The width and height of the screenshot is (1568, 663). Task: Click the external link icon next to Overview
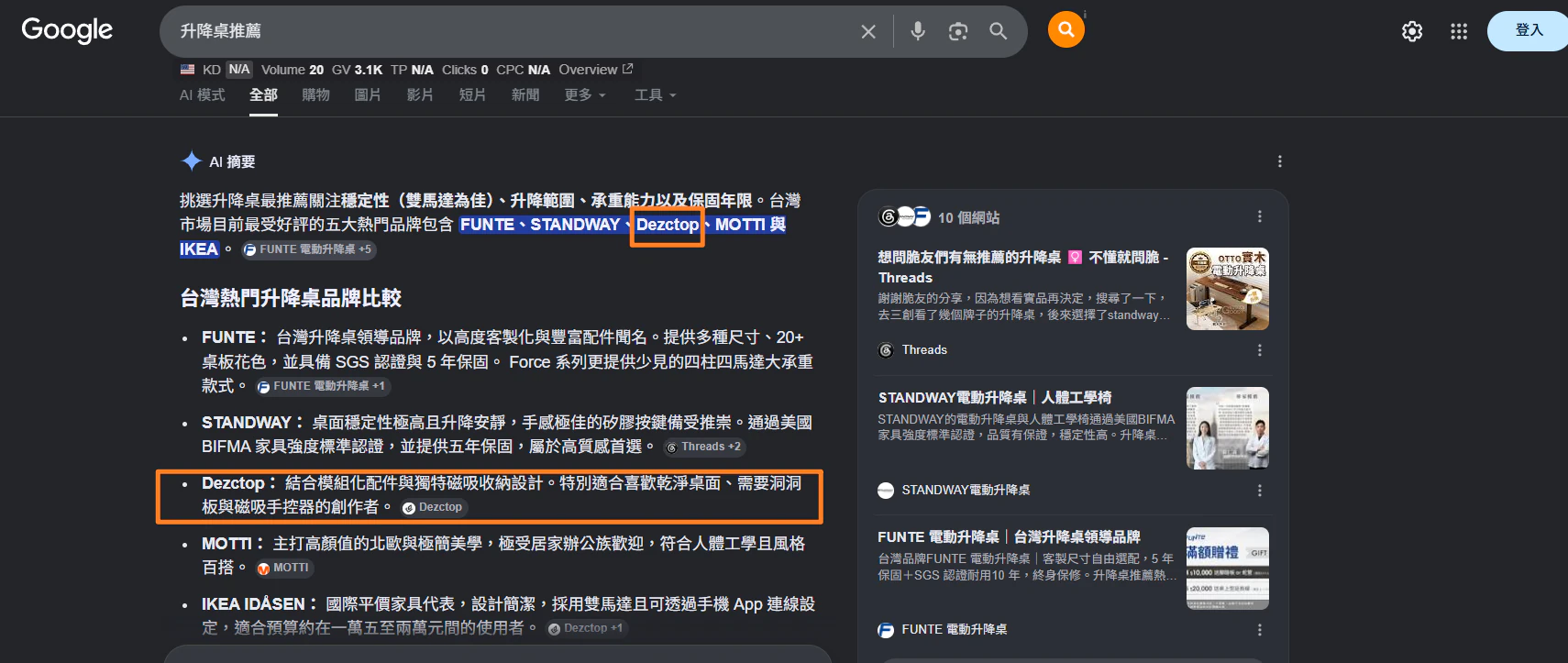coord(628,69)
